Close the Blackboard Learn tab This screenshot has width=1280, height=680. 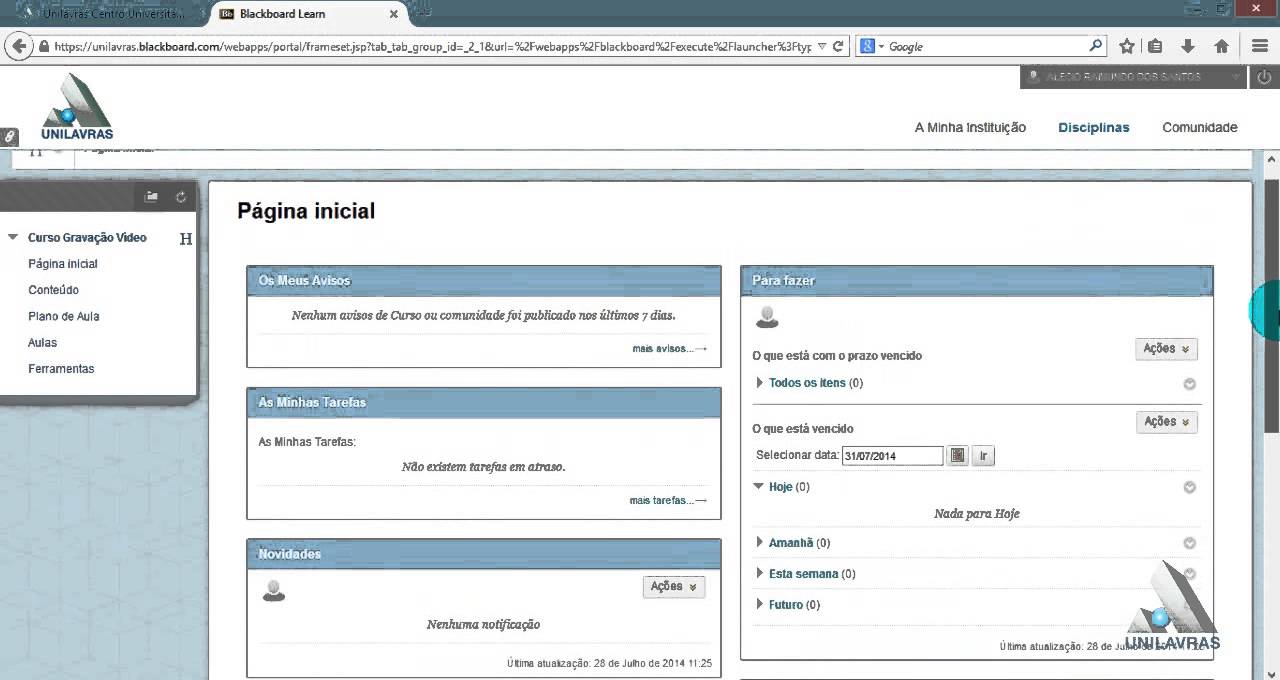pos(394,13)
